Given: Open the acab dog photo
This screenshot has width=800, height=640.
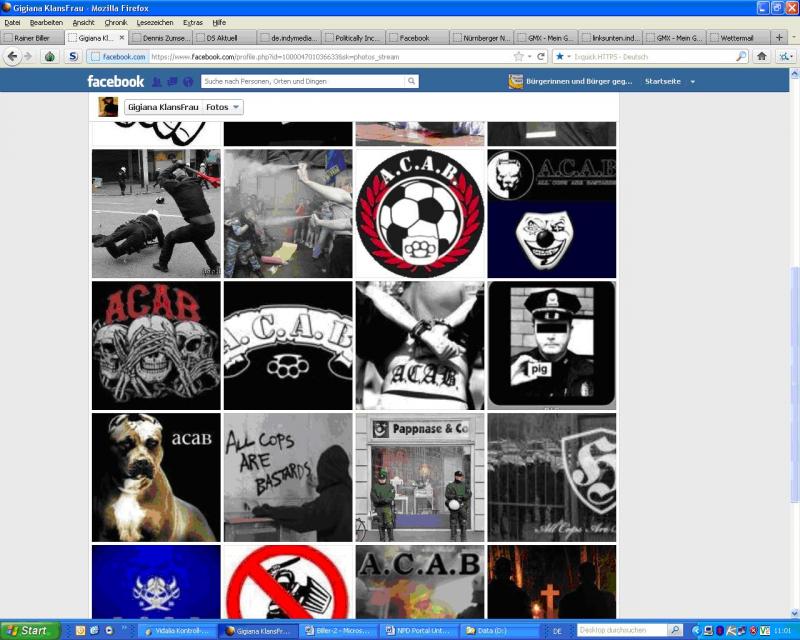Looking at the screenshot, I should 156,477.
